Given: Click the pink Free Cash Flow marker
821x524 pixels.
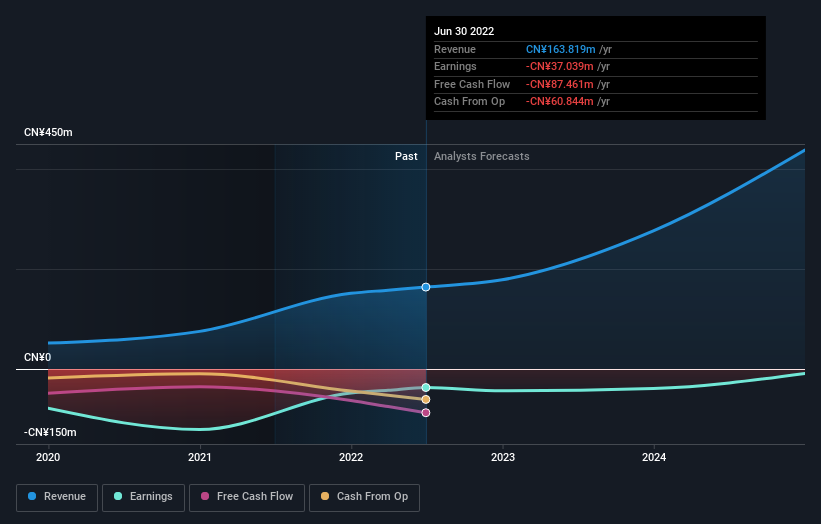Looking at the screenshot, I should [426, 412].
